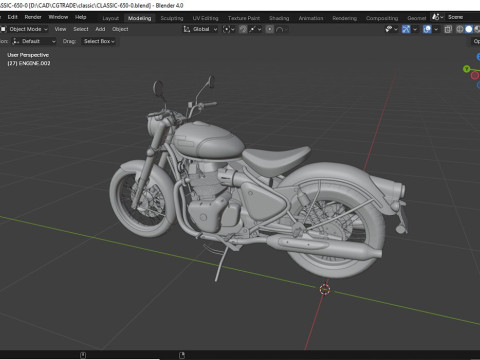The image size is (480, 360).
Task: Open the Help menu
Action: [x=81, y=17]
